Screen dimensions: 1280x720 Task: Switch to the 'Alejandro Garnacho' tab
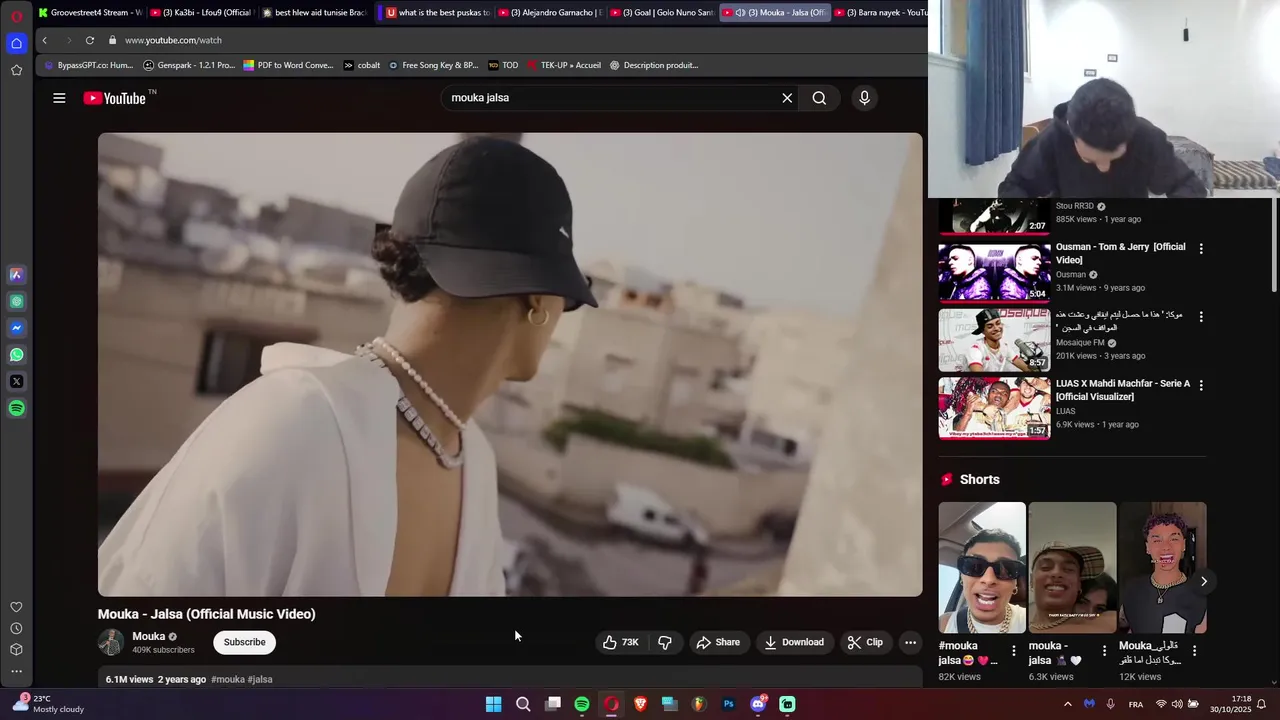point(550,12)
